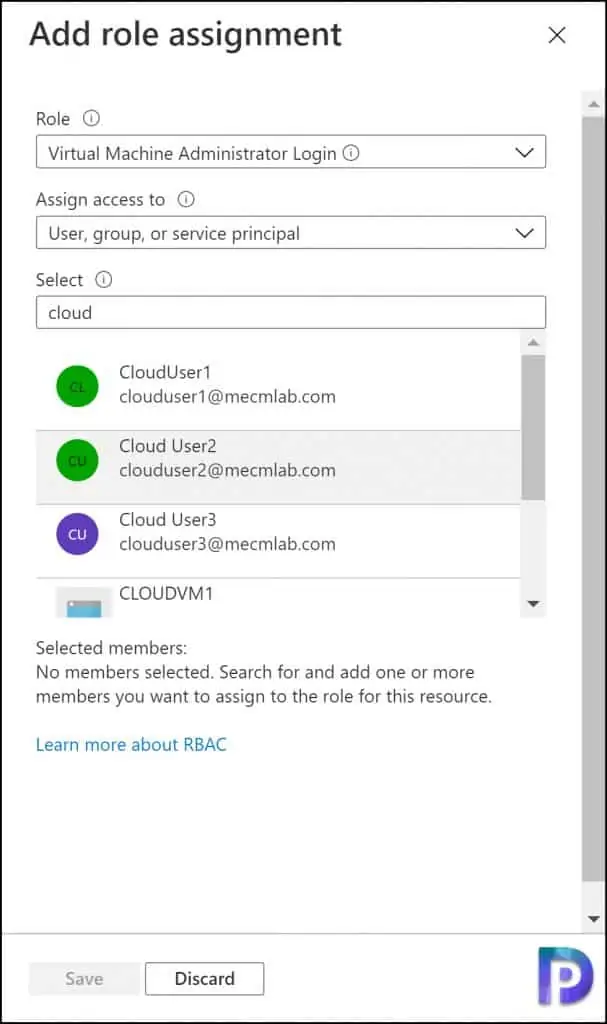Open the Learn more about RBAC link
This screenshot has width=607, height=1024.
[131, 744]
